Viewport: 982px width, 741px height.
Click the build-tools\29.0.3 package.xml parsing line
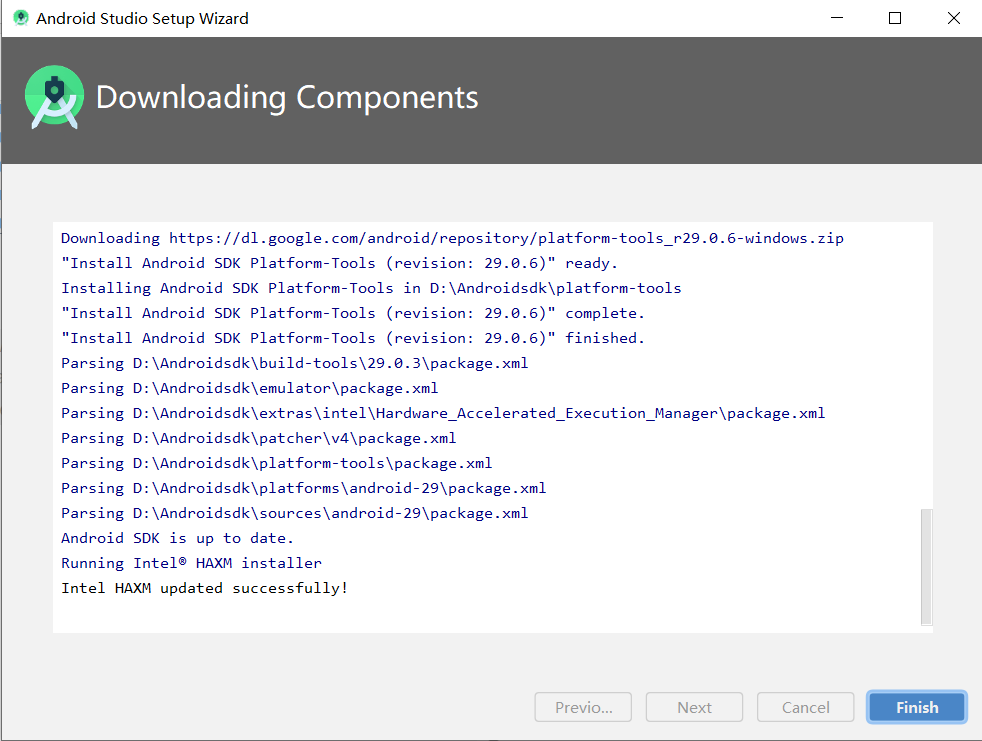point(294,363)
